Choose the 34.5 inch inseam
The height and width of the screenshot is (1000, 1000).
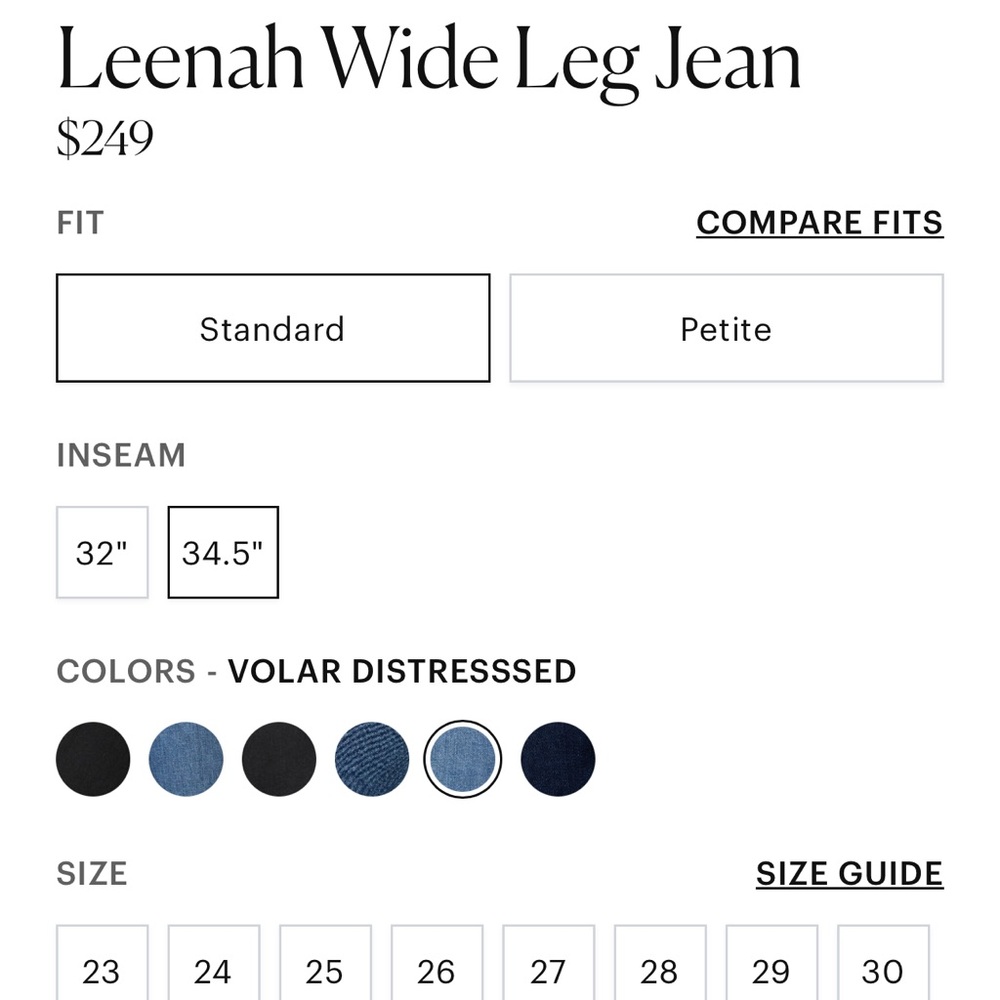coord(223,552)
